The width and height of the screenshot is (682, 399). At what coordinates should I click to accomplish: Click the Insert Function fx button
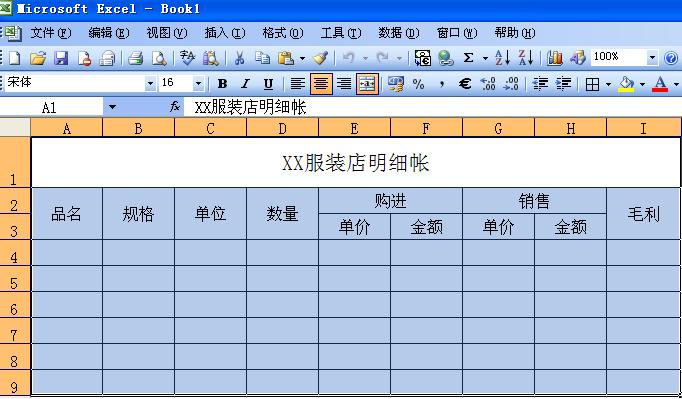pyautogui.click(x=174, y=107)
